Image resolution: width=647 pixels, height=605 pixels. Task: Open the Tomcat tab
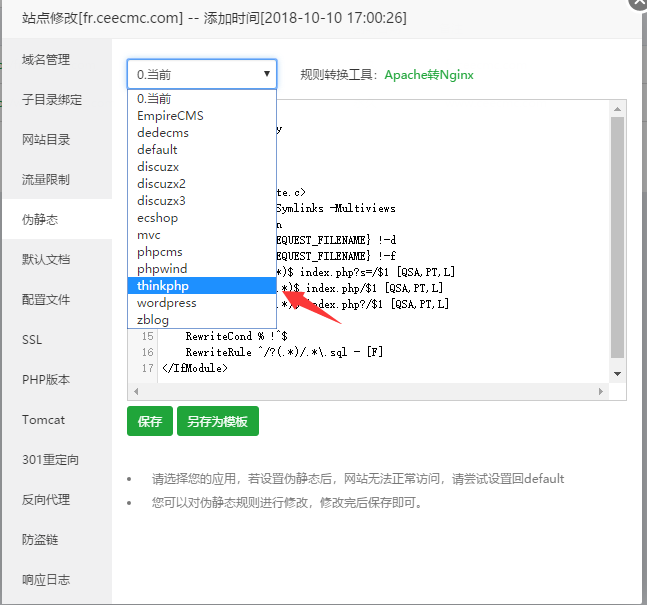pos(43,420)
